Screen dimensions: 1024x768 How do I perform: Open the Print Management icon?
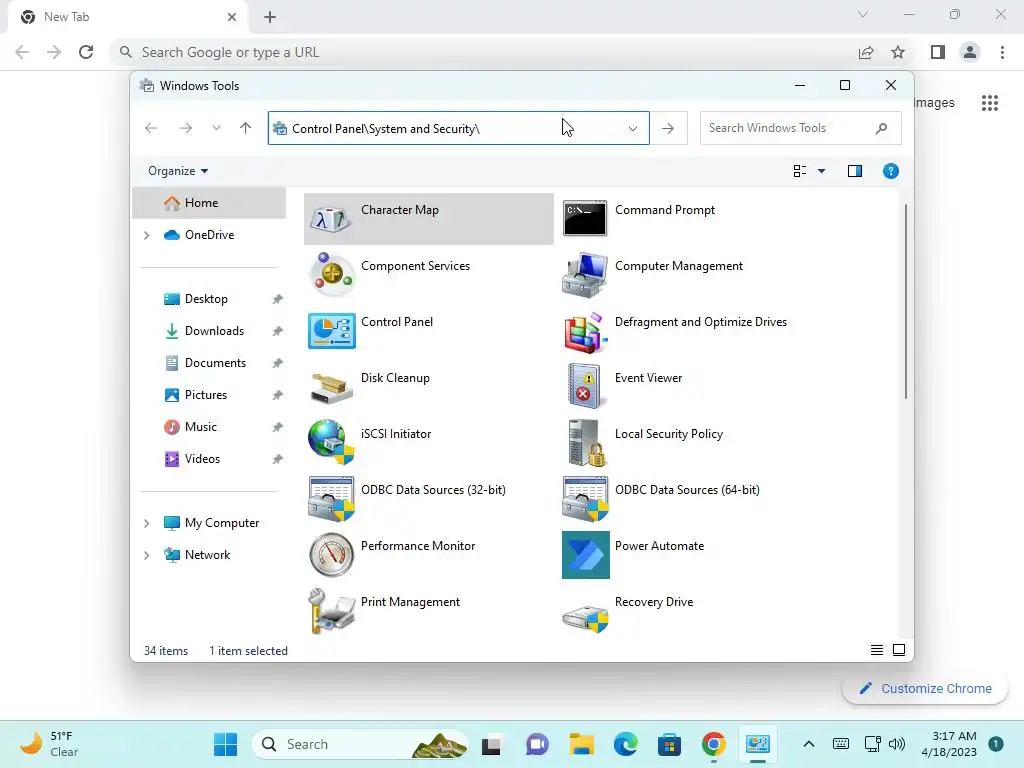(331, 611)
